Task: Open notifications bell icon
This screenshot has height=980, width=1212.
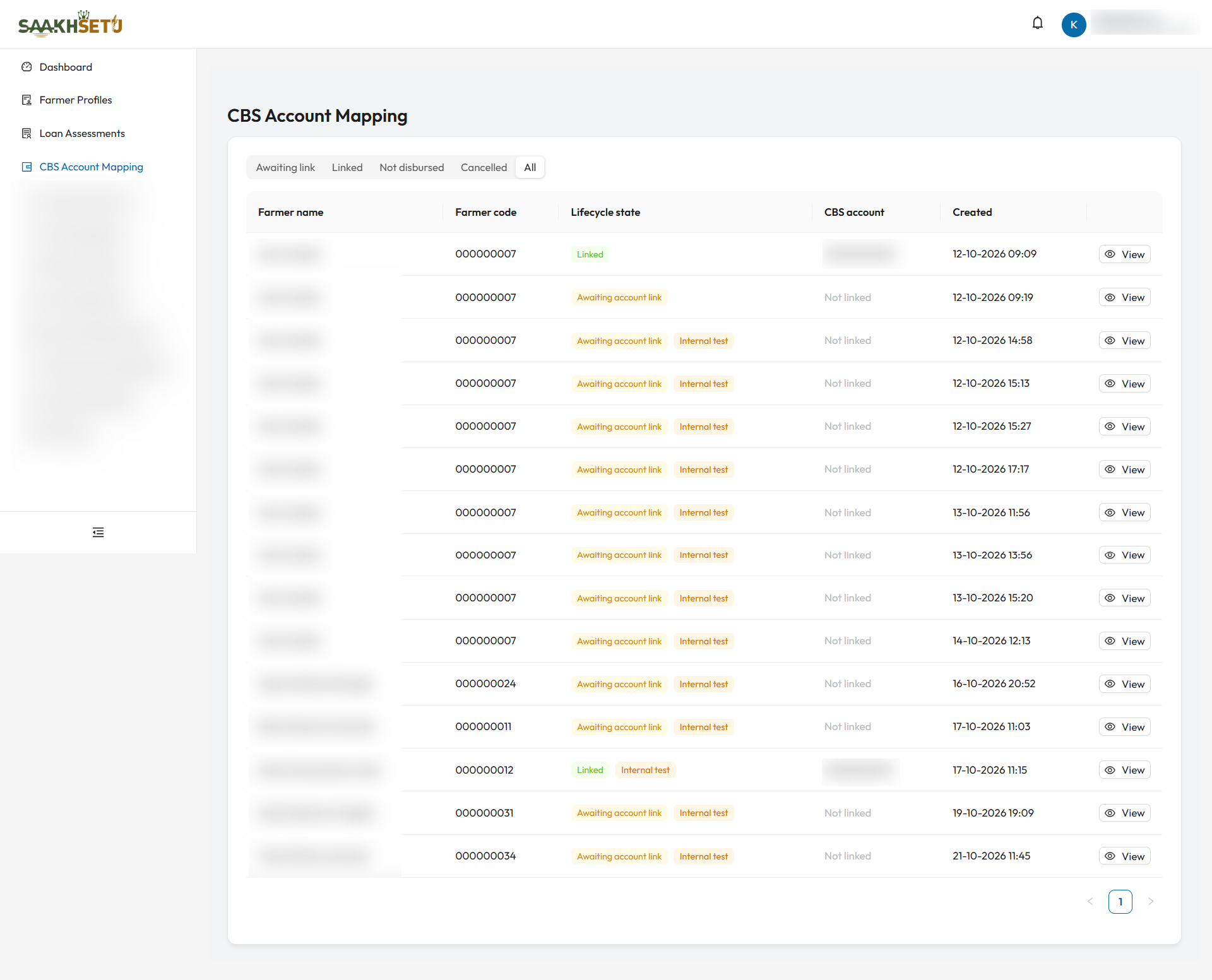Action: coord(1037,23)
